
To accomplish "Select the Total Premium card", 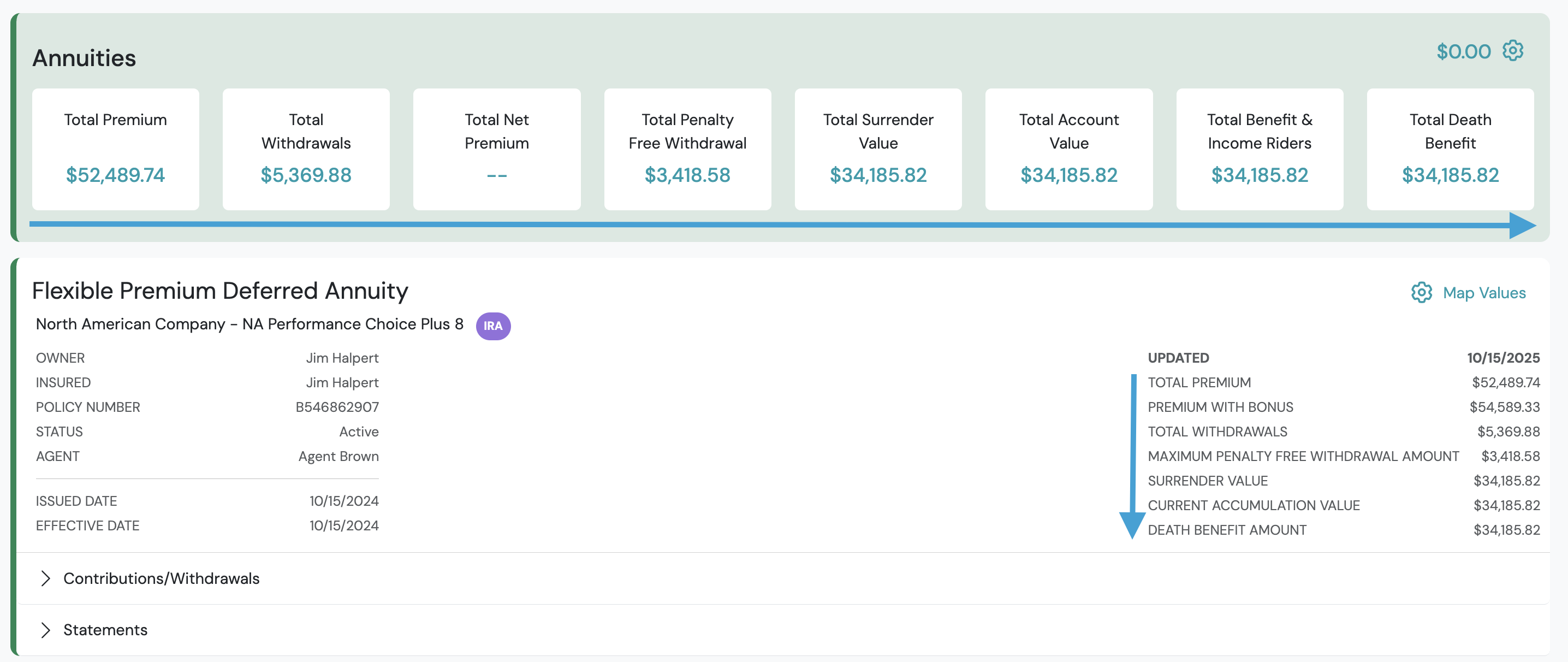I will (116, 149).
